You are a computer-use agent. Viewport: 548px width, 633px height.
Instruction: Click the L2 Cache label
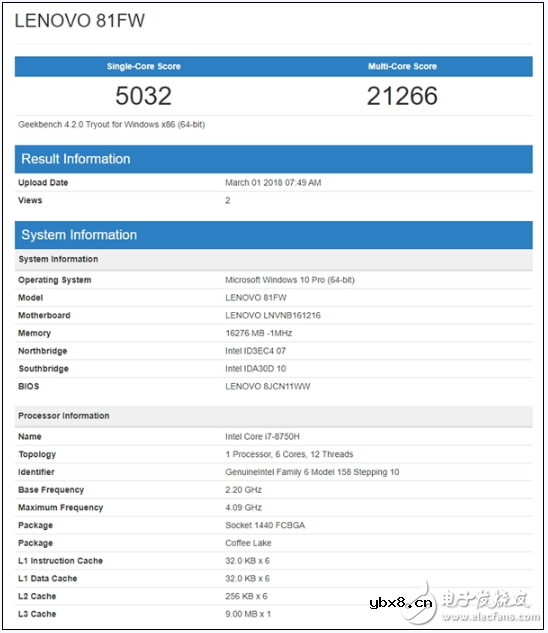coord(37,596)
